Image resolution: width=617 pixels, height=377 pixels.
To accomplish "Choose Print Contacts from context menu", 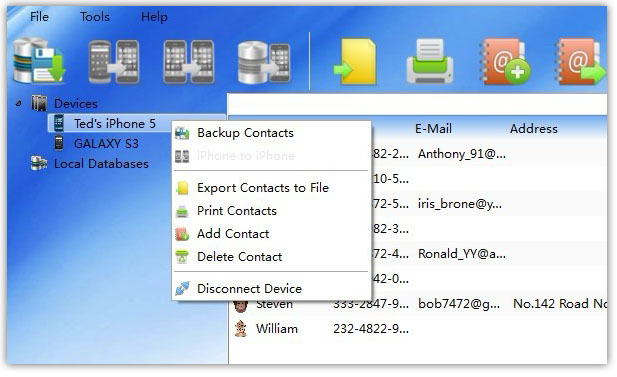I will pyautogui.click(x=272, y=211).
